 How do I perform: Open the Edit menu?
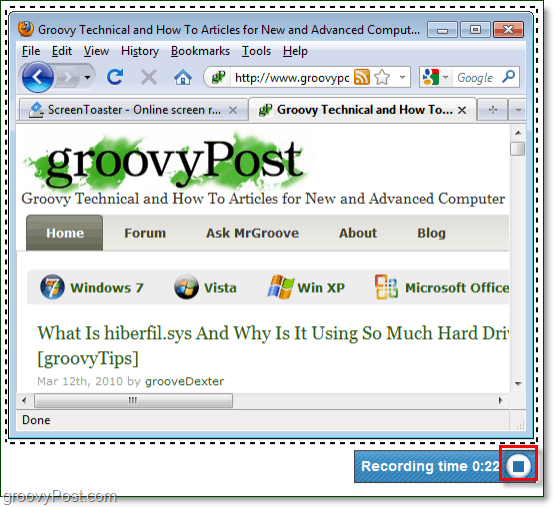(x=62, y=51)
